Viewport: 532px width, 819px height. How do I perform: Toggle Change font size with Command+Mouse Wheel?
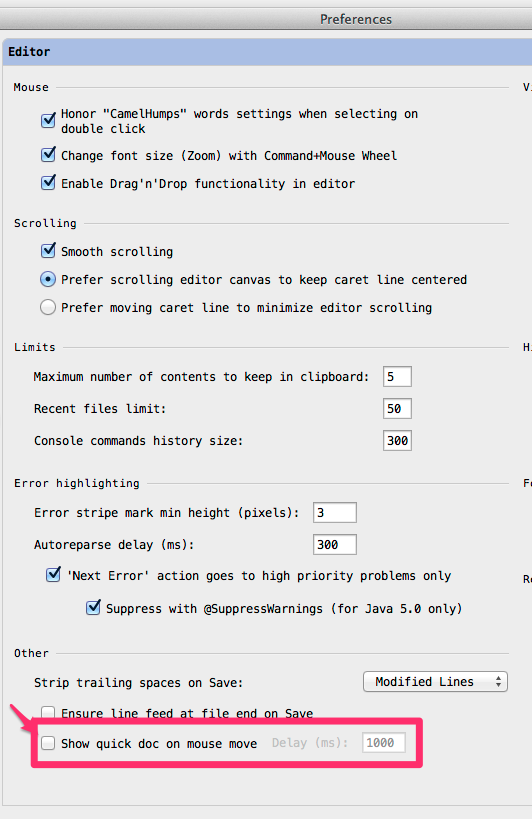coord(48,155)
